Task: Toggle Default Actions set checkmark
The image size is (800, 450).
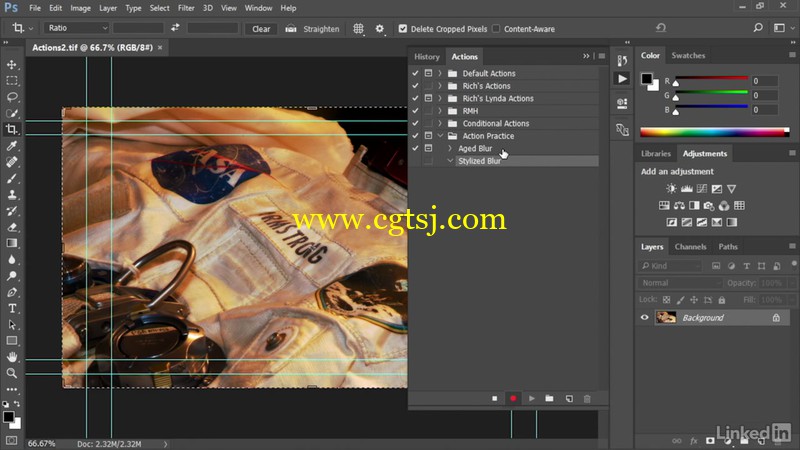Action: (415, 73)
